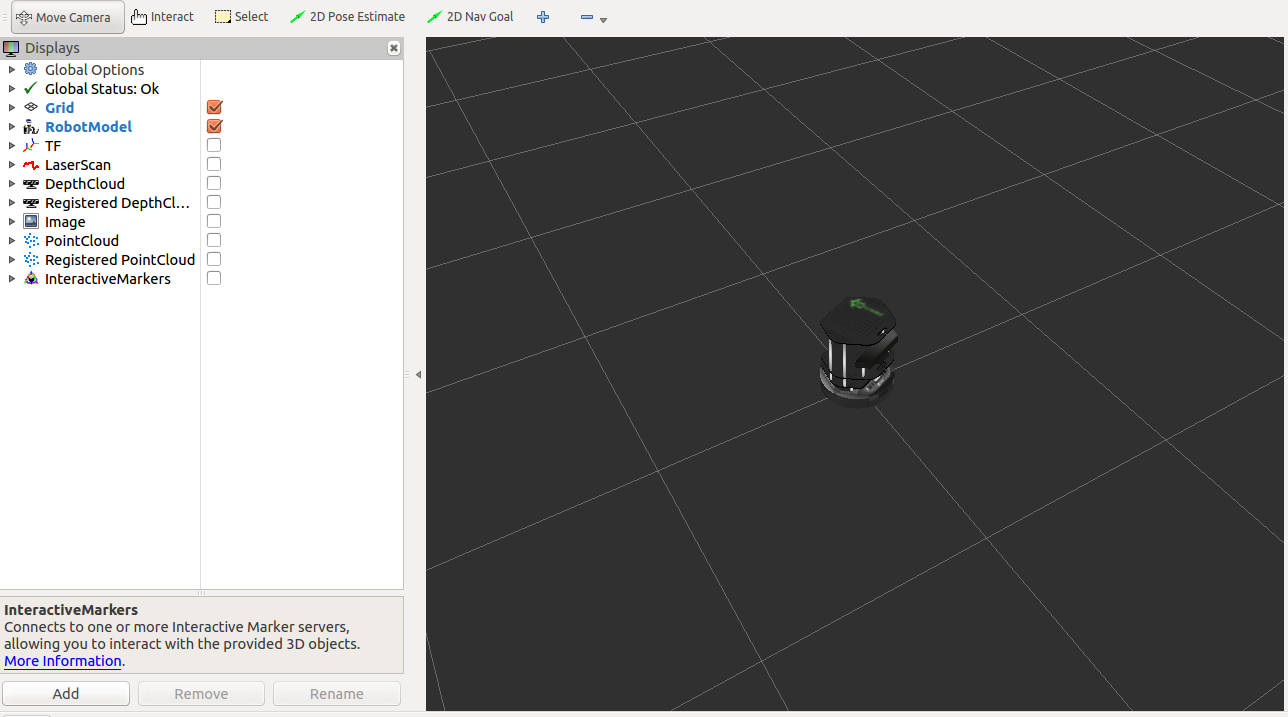The image size is (1288, 717).
Task: Select the Move Camera tool
Action: 66,16
